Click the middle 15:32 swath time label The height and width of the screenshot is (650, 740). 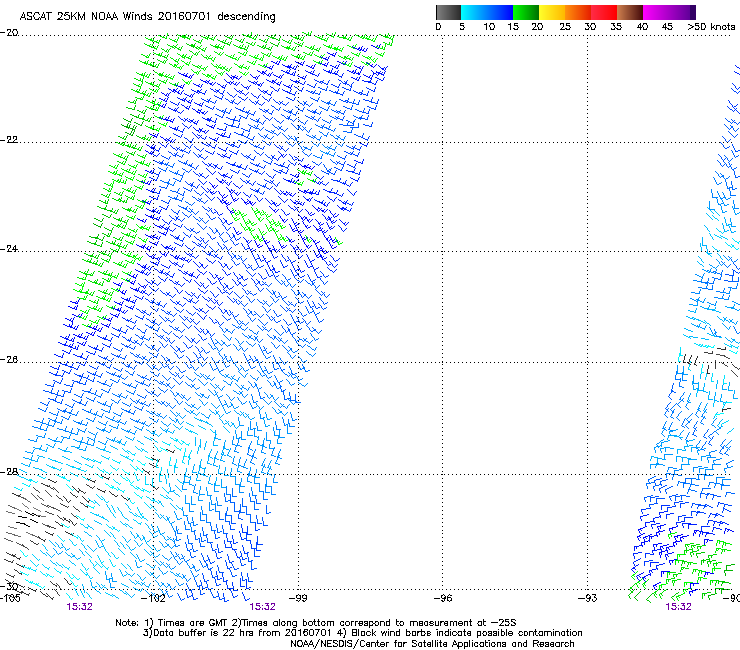pos(262,607)
